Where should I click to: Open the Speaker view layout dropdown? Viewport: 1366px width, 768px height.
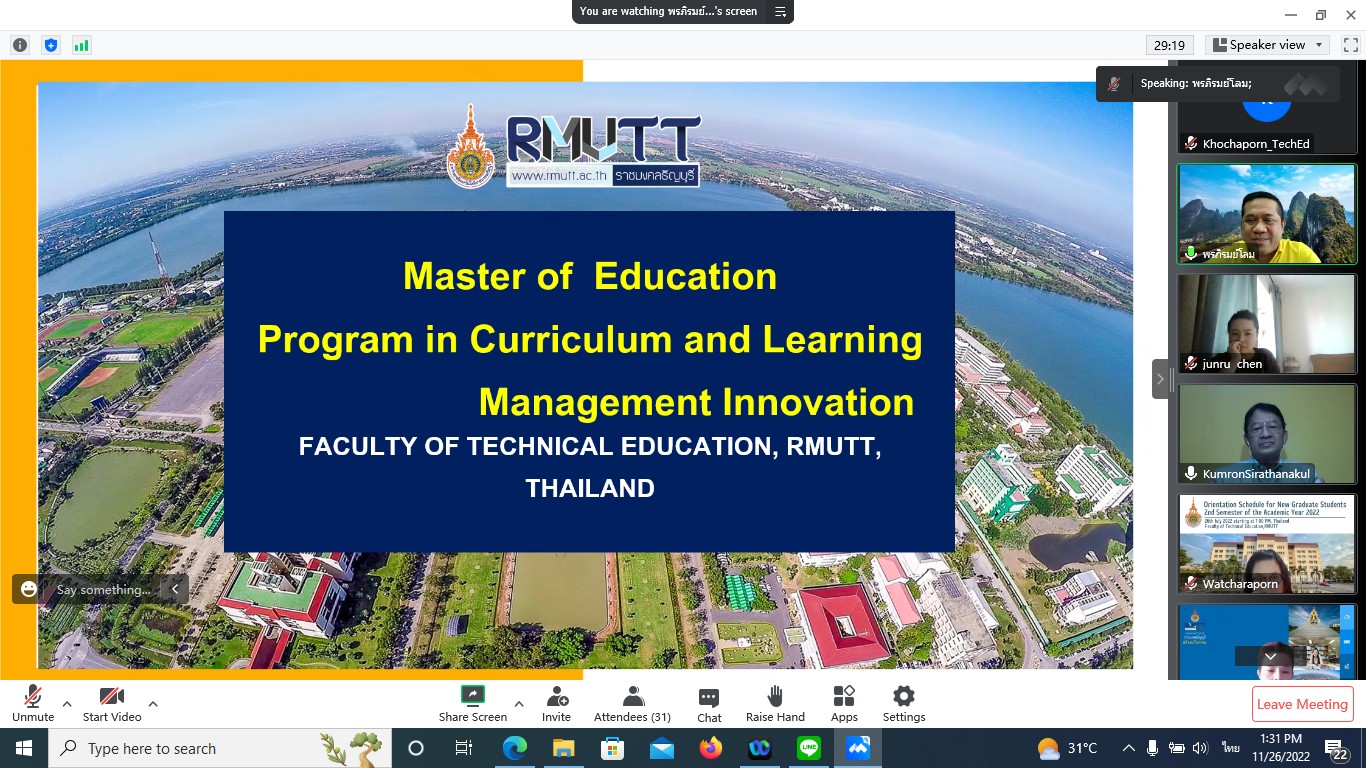(1267, 45)
